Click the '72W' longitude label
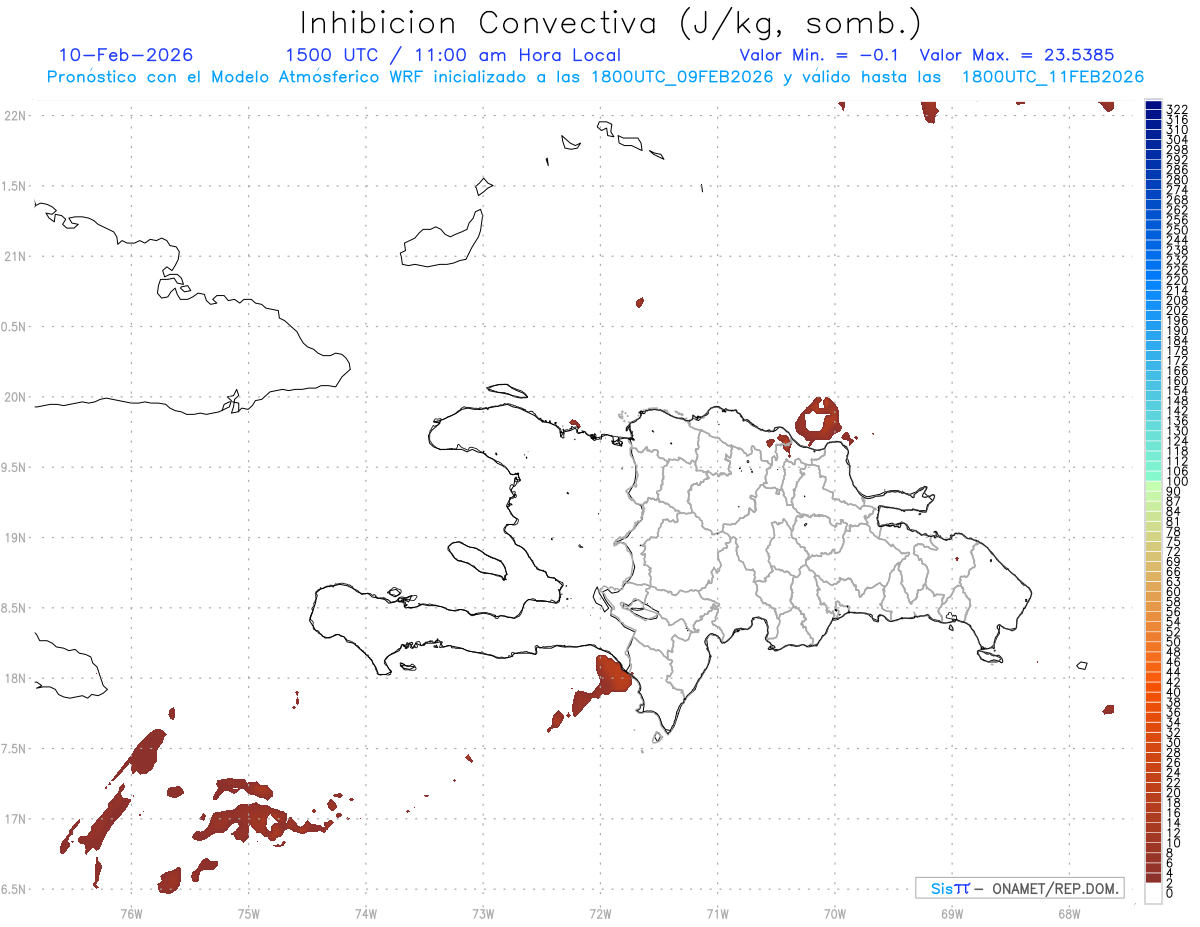Image resolution: width=1200 pixels, height=927 pixels. 600,912
